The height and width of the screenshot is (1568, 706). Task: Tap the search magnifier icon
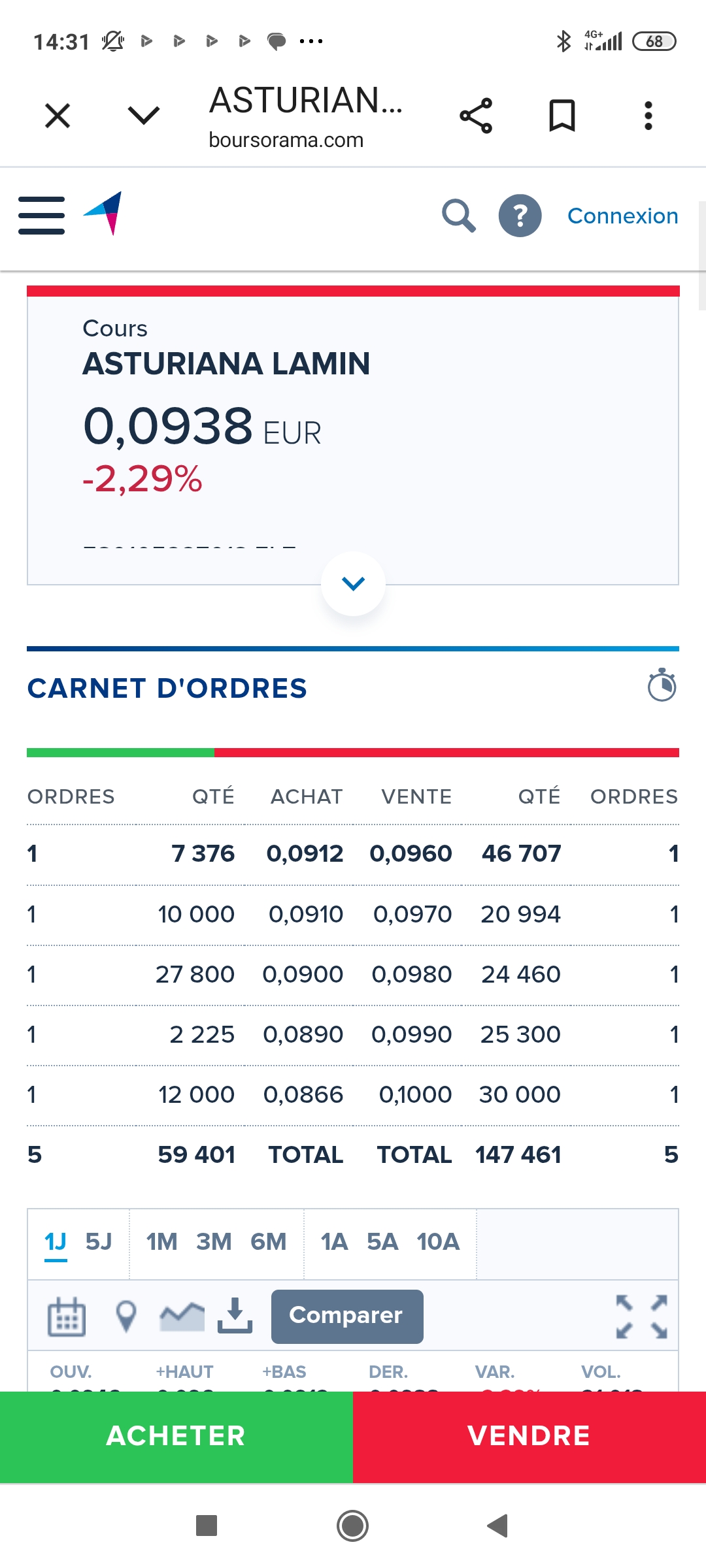458,216
